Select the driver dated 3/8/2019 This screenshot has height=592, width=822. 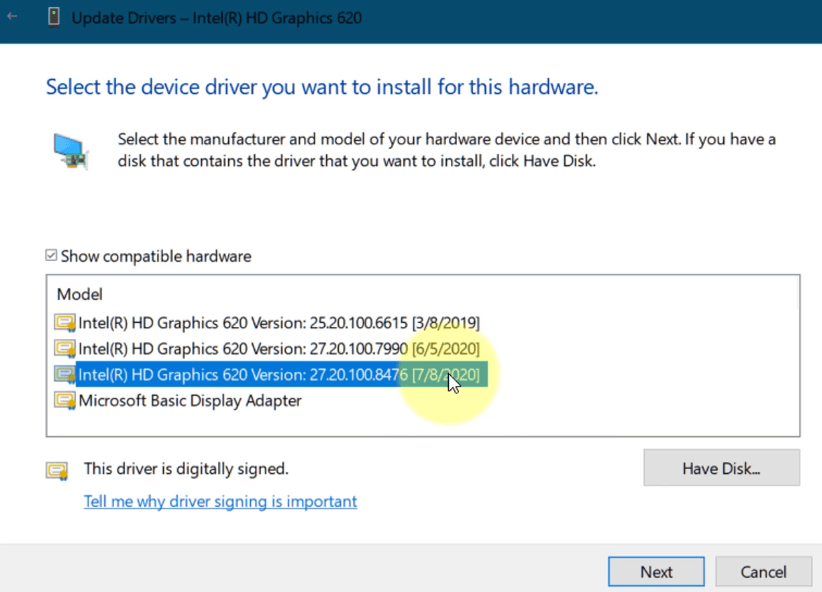279,322
